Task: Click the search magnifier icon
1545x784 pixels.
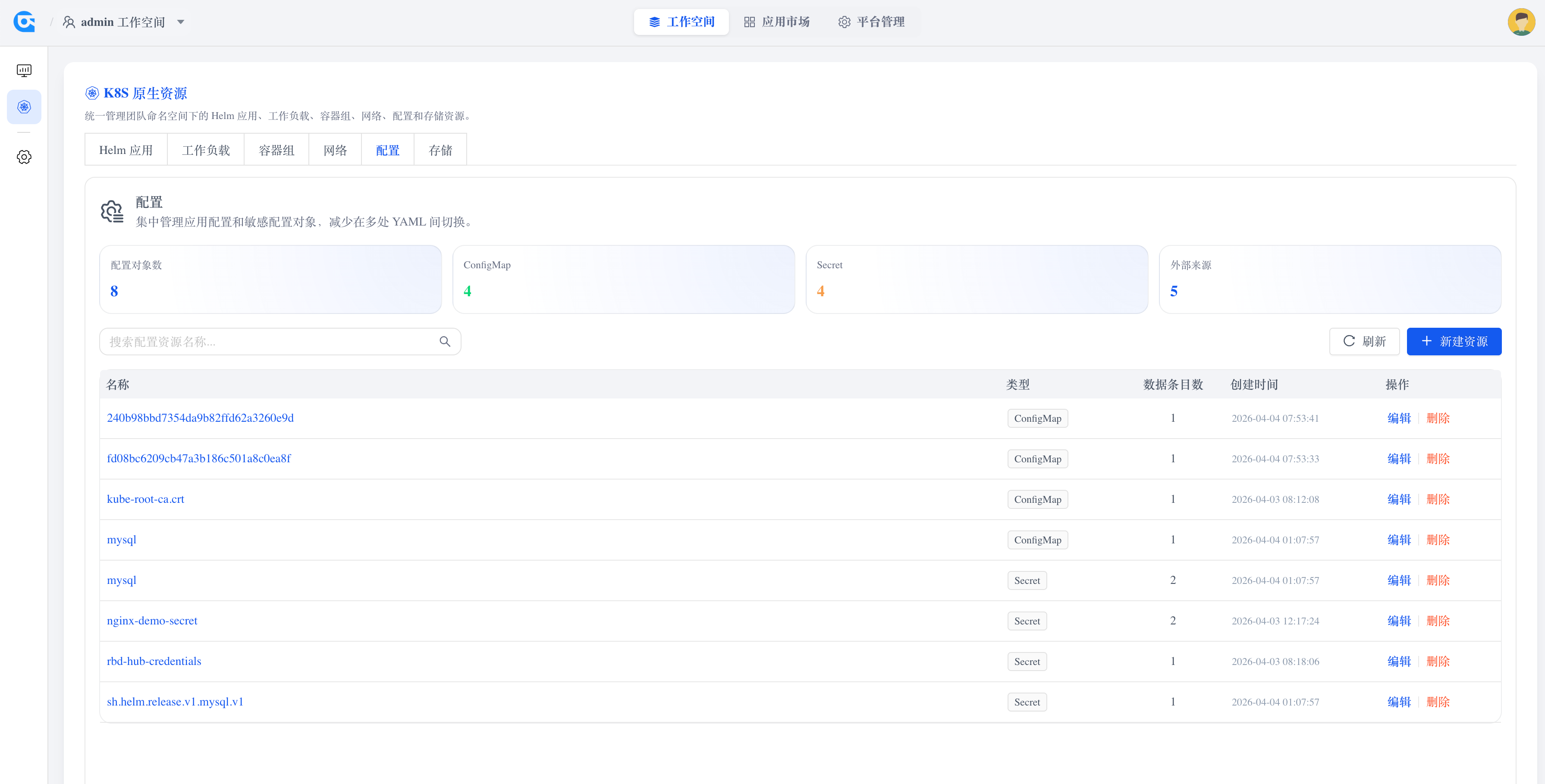Action: pyautogui.click(x=444, y=341)
